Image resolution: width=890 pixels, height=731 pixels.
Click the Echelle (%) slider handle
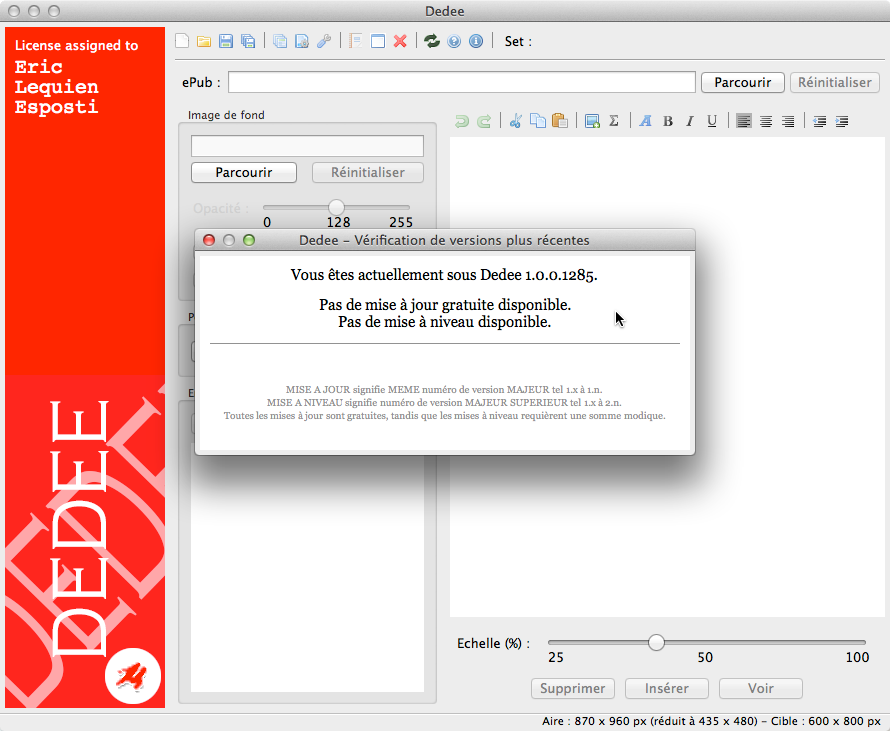pyautogui.click(x=656, y=642)
